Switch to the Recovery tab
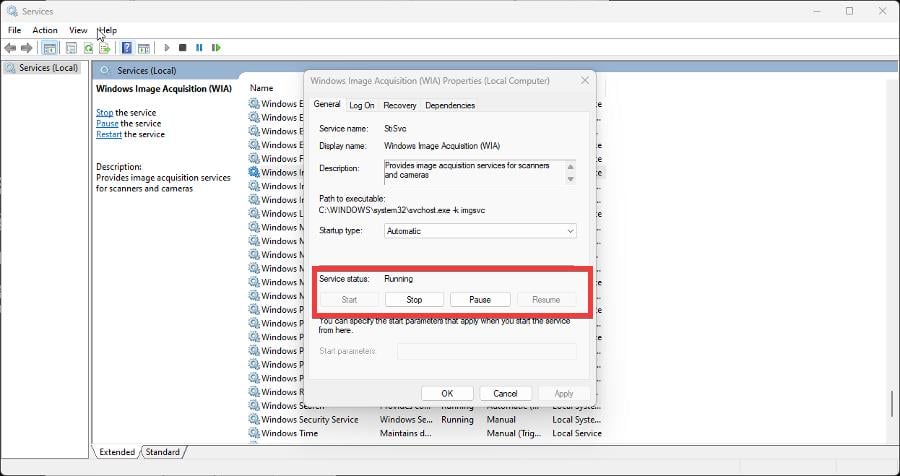 click(x=399, y=105)
